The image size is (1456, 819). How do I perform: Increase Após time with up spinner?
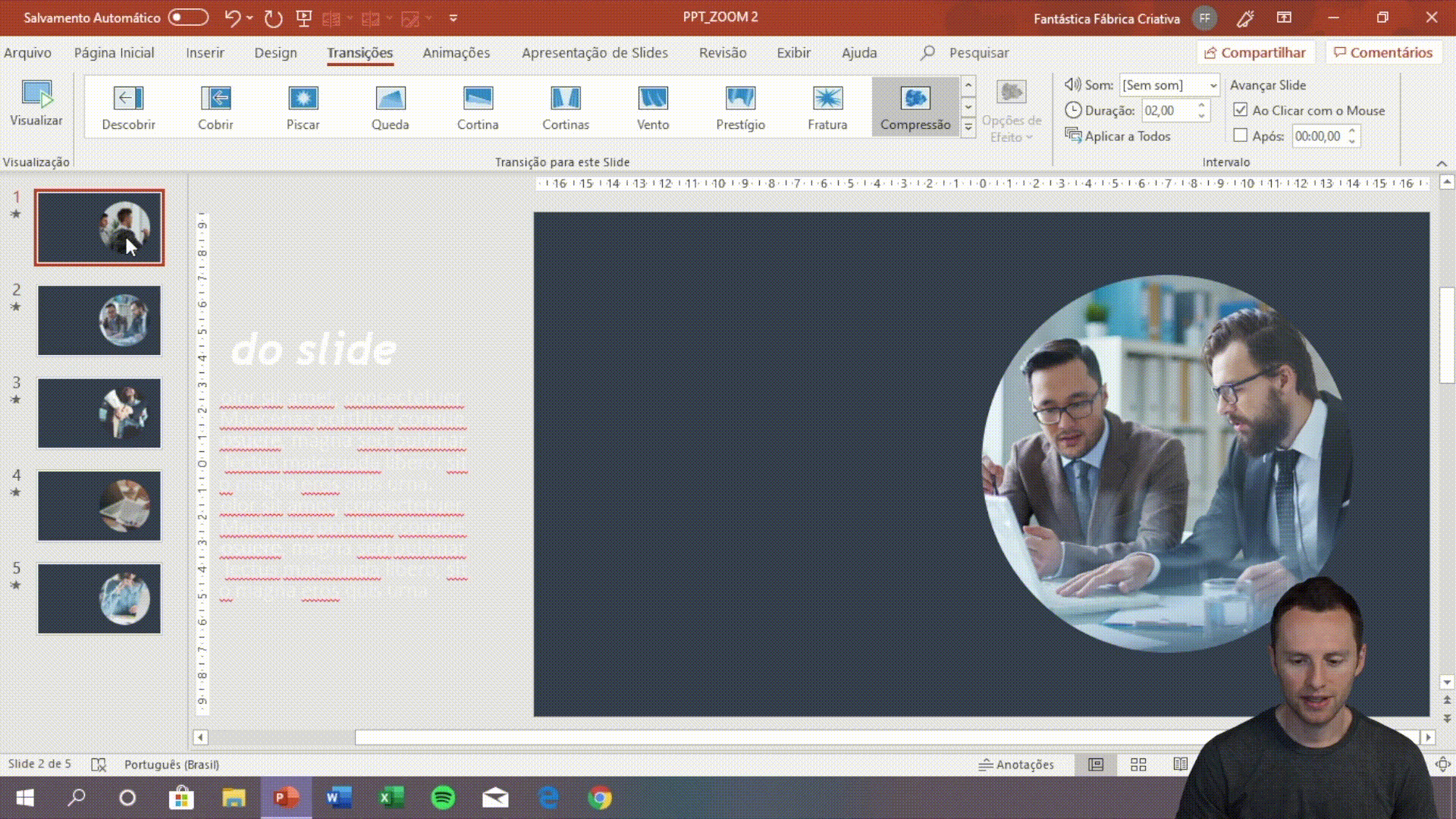[1352, 132]
